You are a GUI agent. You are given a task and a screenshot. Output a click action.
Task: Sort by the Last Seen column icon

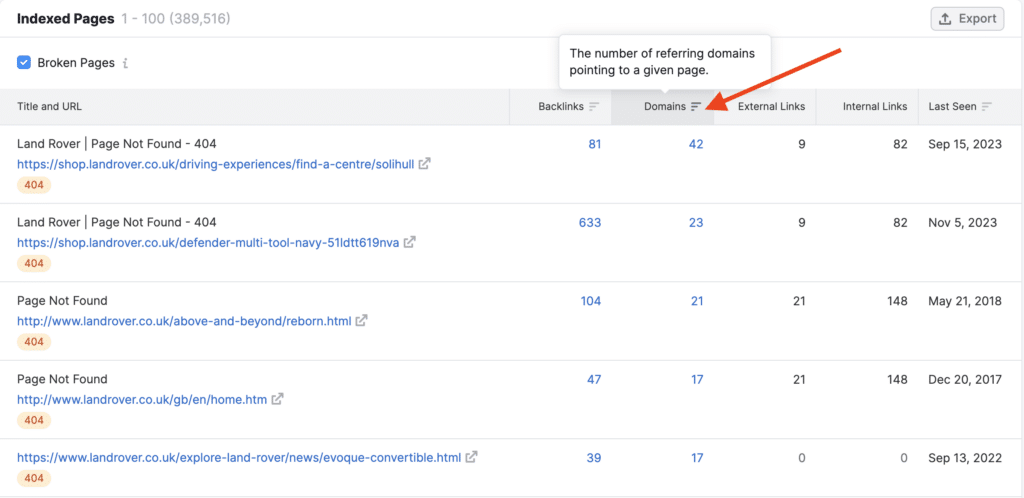(x=987, y=106)
